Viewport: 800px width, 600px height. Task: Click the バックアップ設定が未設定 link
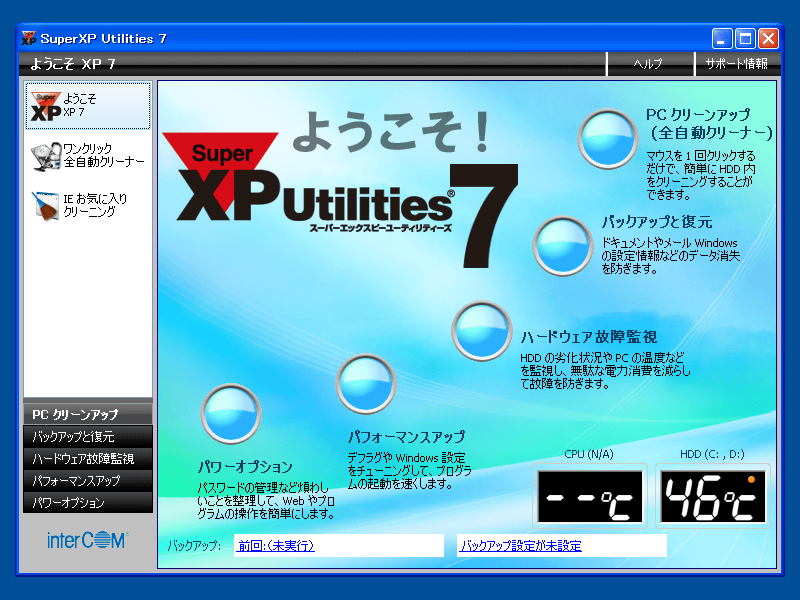521,546
